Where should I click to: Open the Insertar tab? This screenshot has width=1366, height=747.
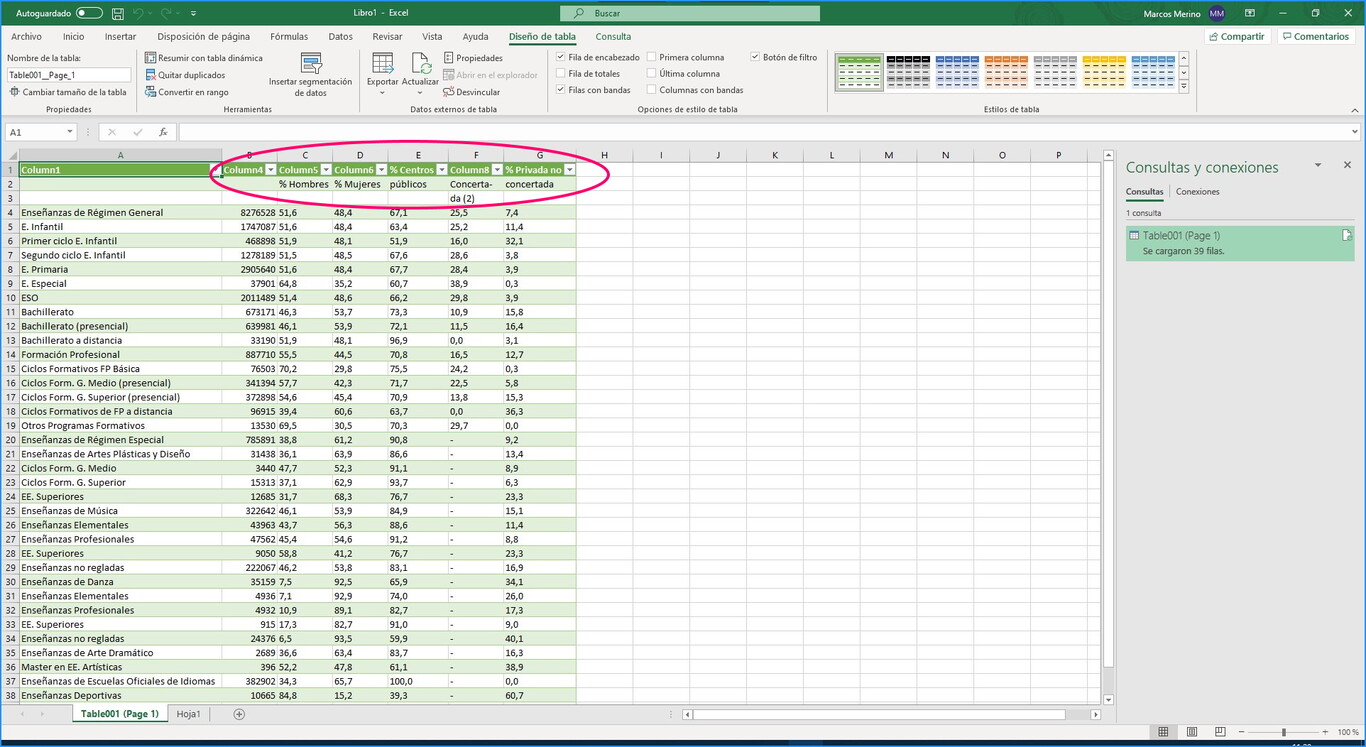pyautogui.click(x=120, y=36)
